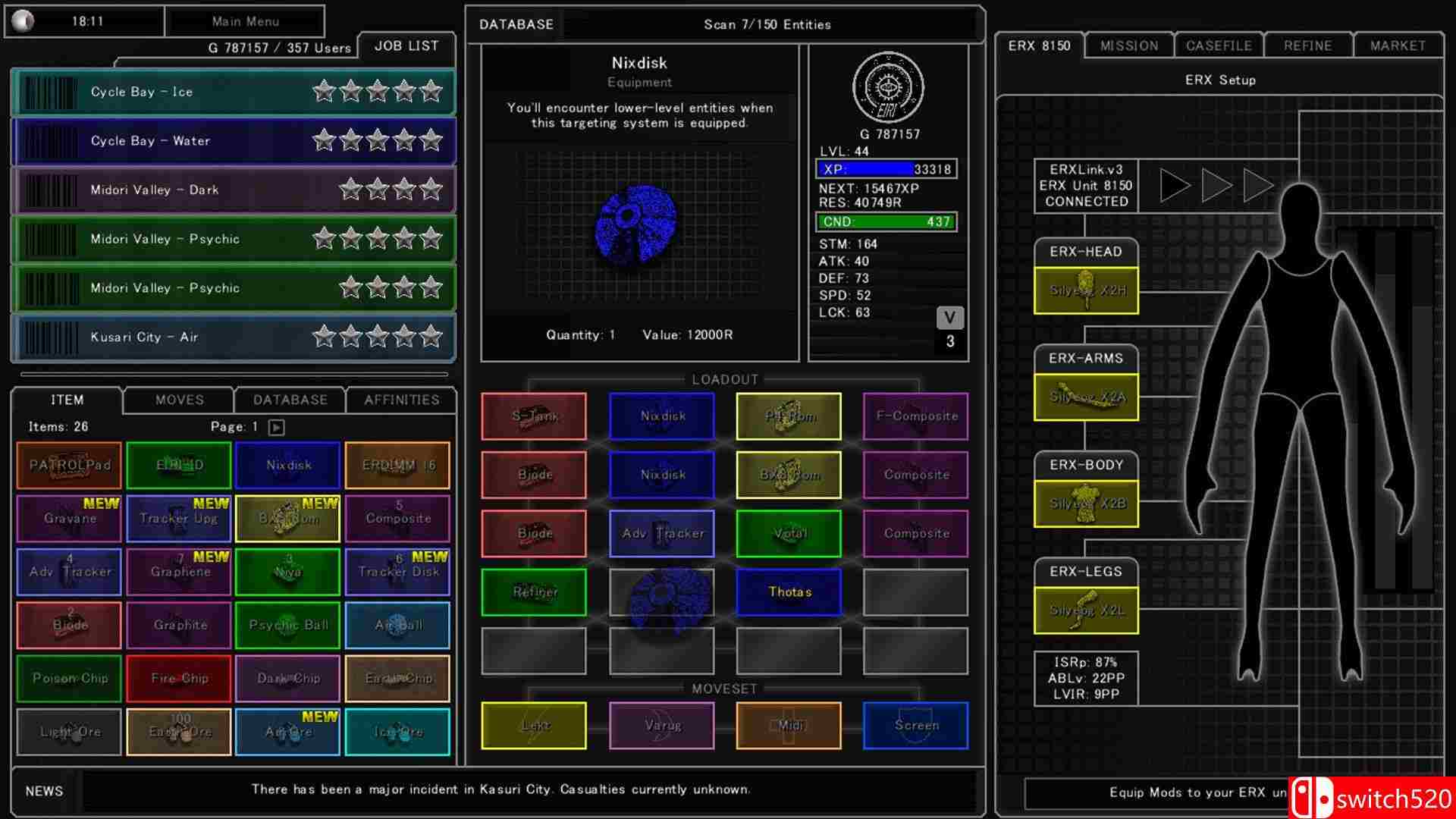
Task: Click the Fire Chip item
Action: pos(179,678)
